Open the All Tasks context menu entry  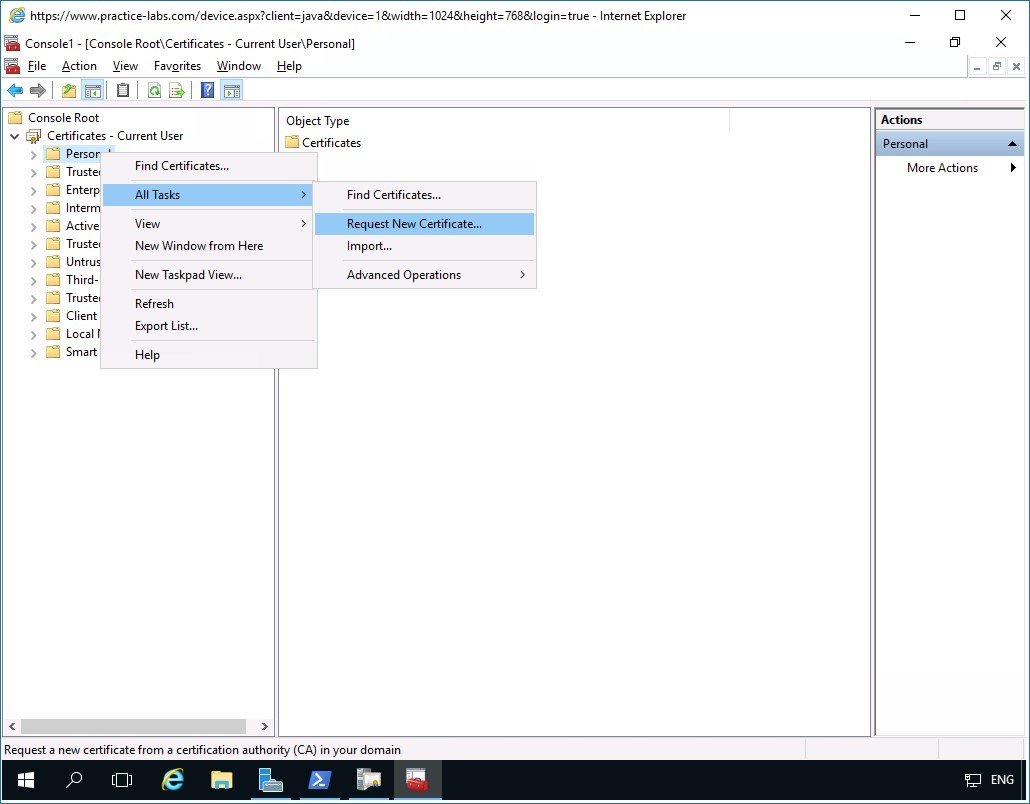[x=208, y=195]
